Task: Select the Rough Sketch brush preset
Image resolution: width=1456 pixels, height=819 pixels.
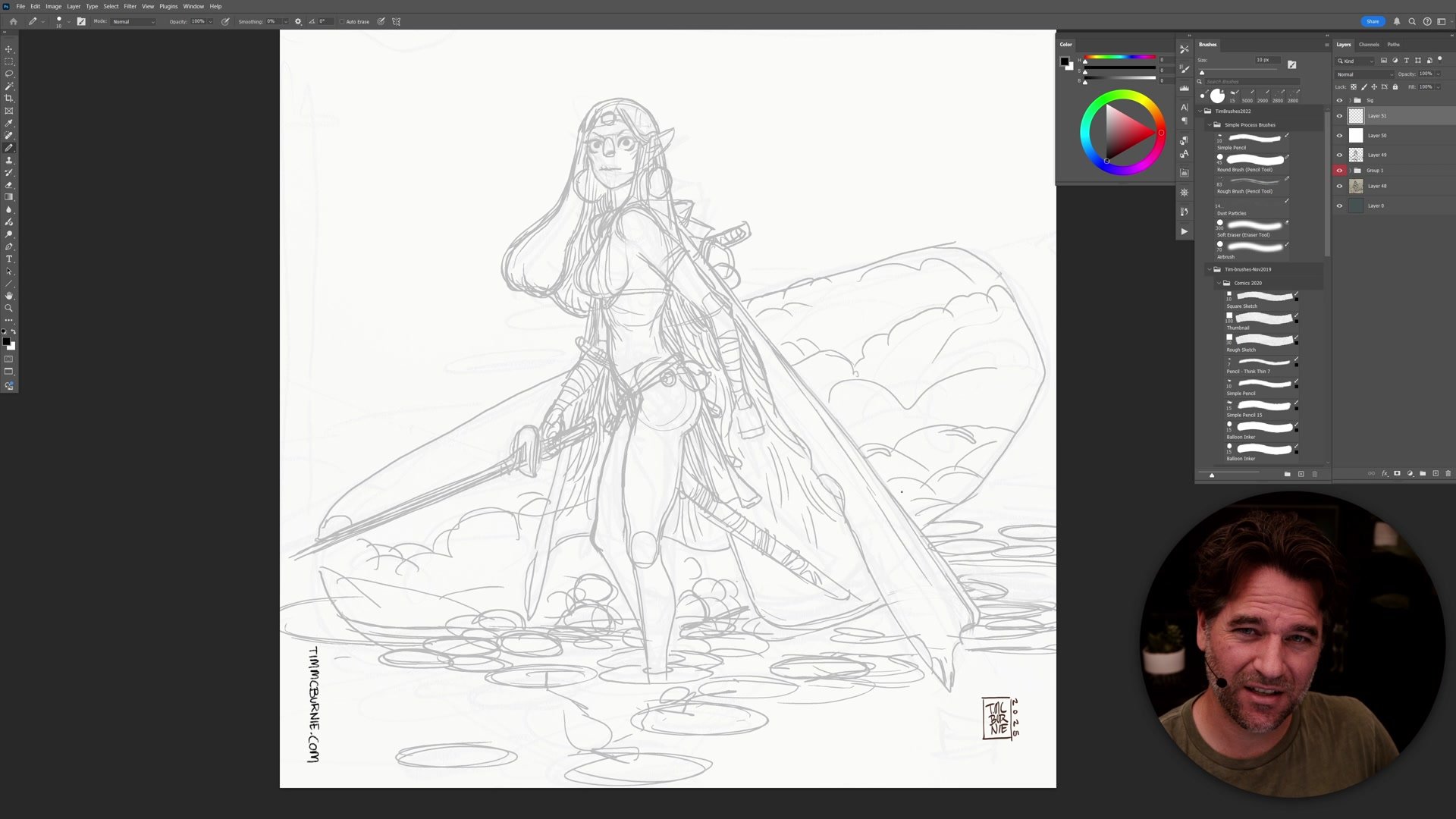Action: (1263, 340)
